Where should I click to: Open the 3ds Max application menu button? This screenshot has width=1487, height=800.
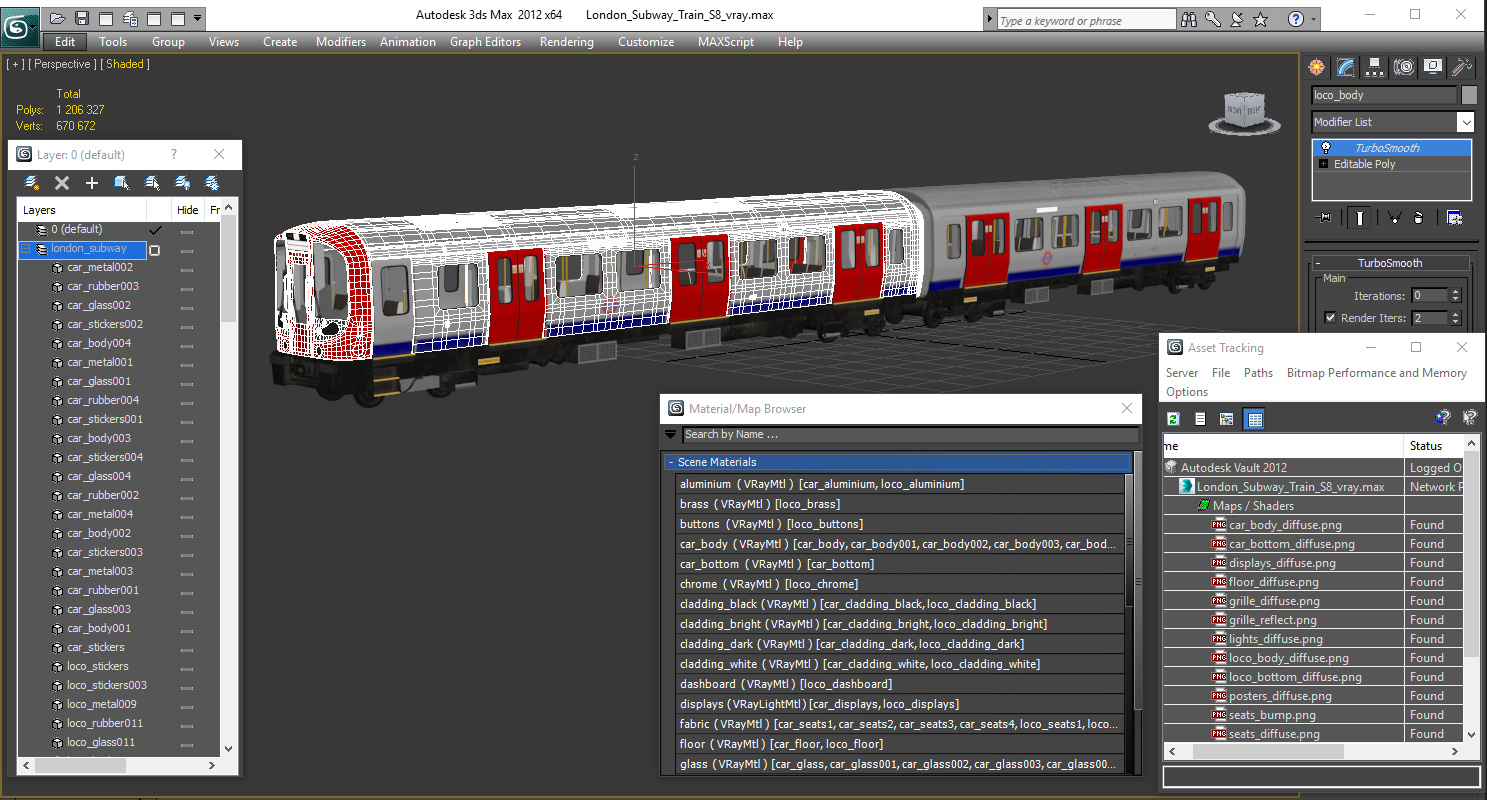[19, 25]
